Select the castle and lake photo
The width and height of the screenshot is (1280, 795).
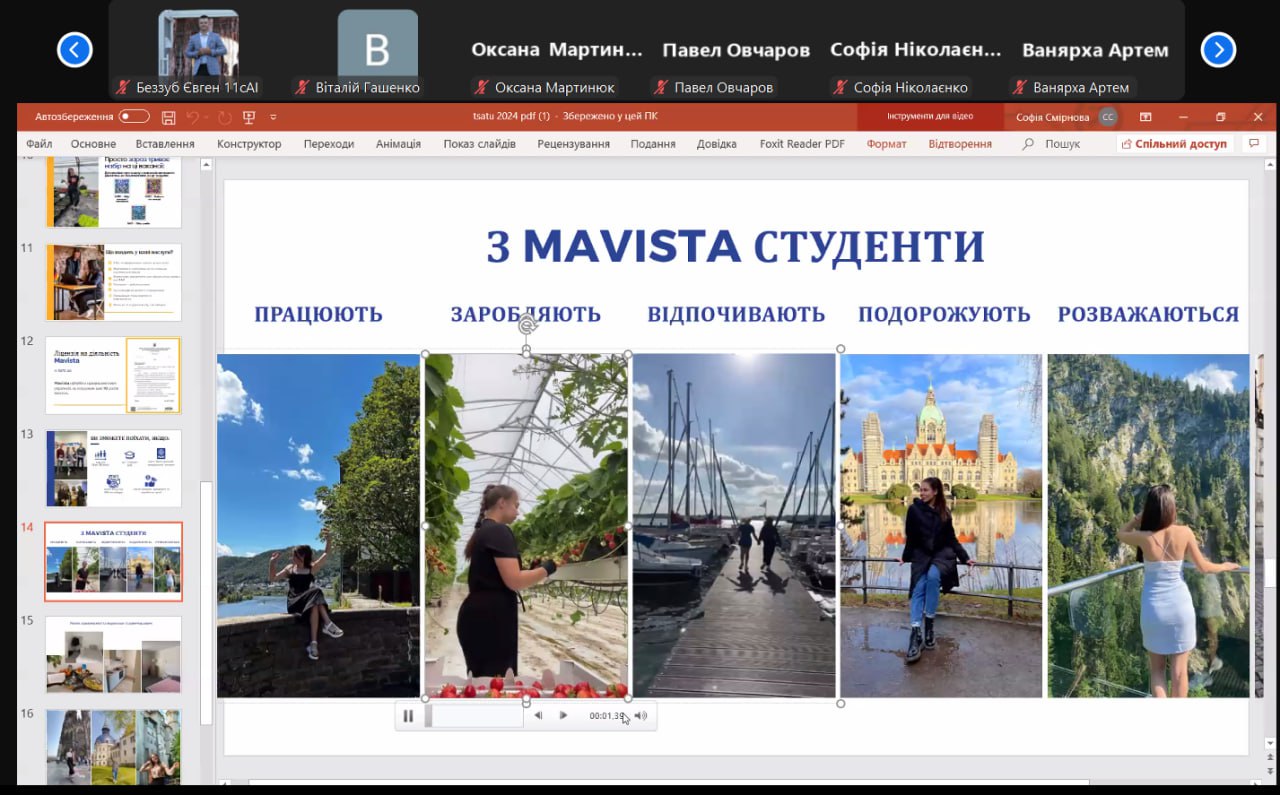point(941,525)
